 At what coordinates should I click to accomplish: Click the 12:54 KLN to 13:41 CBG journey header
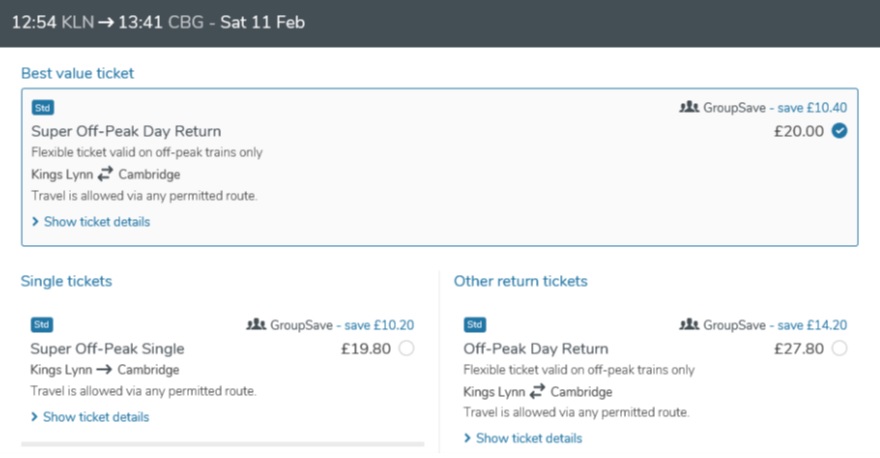(x=158, y=22)
